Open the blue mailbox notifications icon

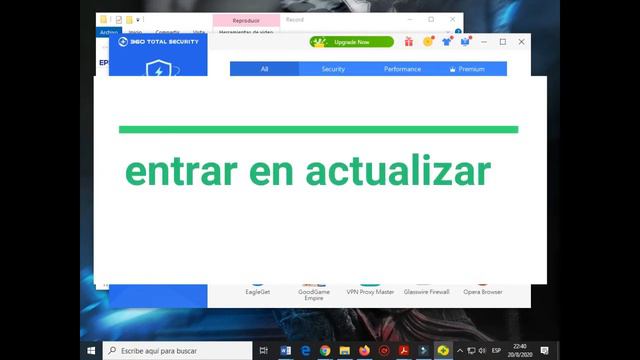click(465, 42)
